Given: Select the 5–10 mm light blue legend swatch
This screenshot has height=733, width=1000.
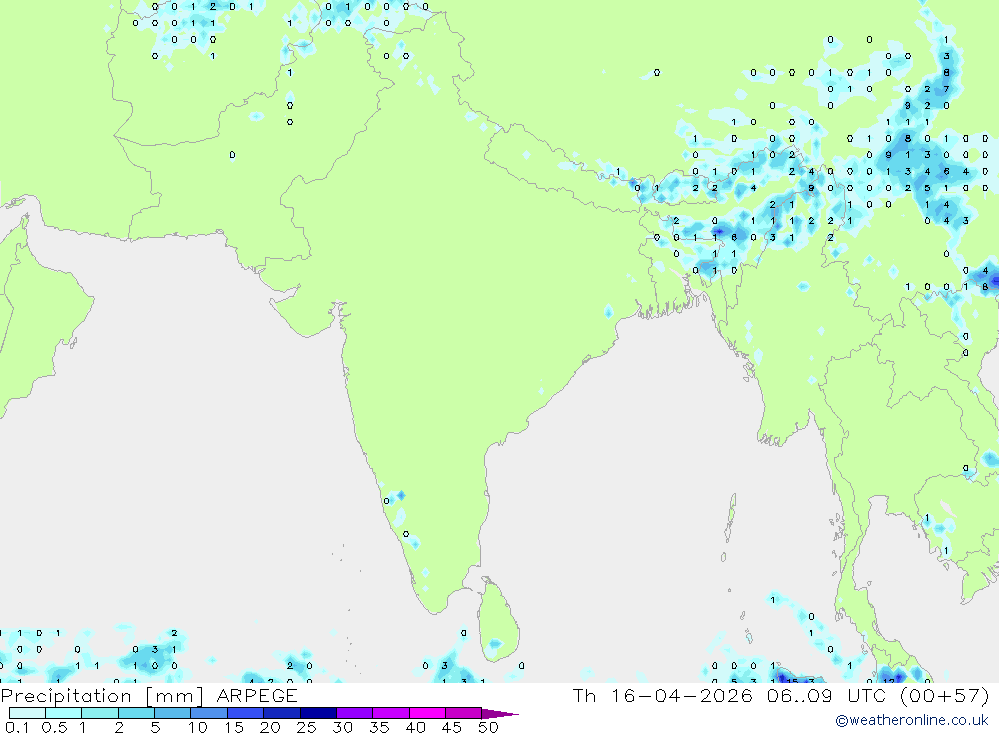Looking at the screenshot, I should 173,713.
